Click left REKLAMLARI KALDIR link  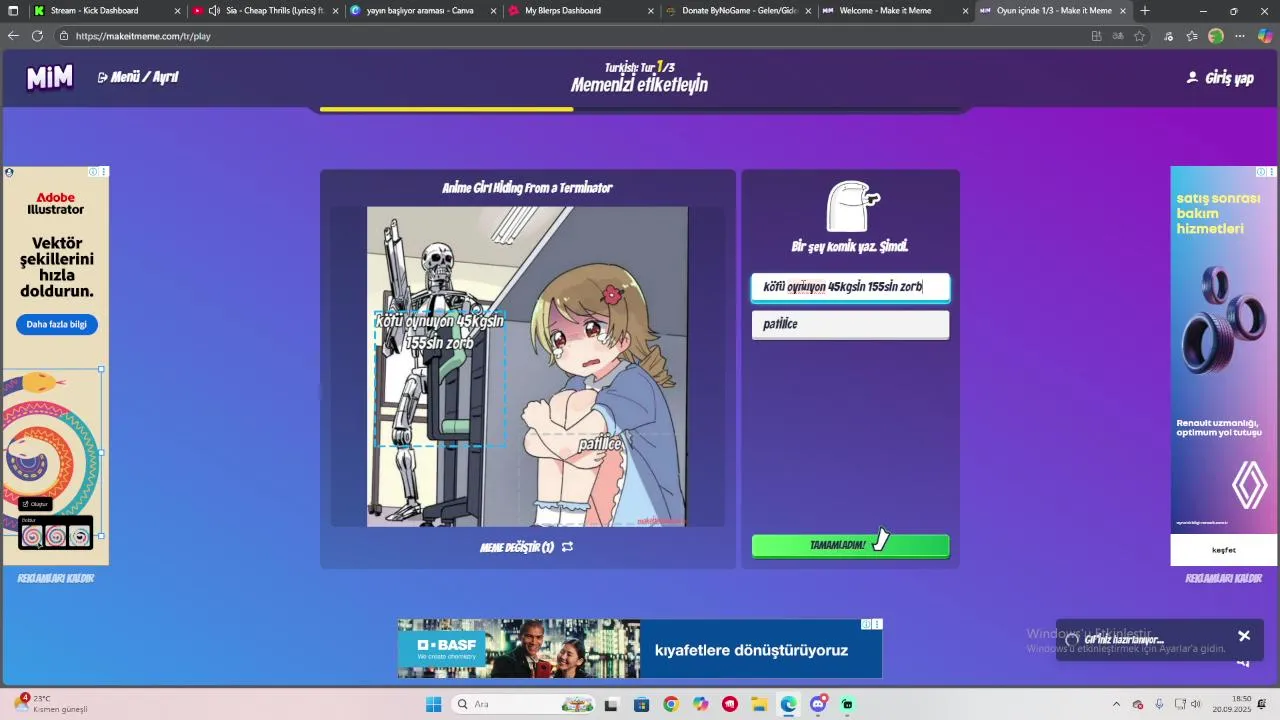click(x=56, y=578)
